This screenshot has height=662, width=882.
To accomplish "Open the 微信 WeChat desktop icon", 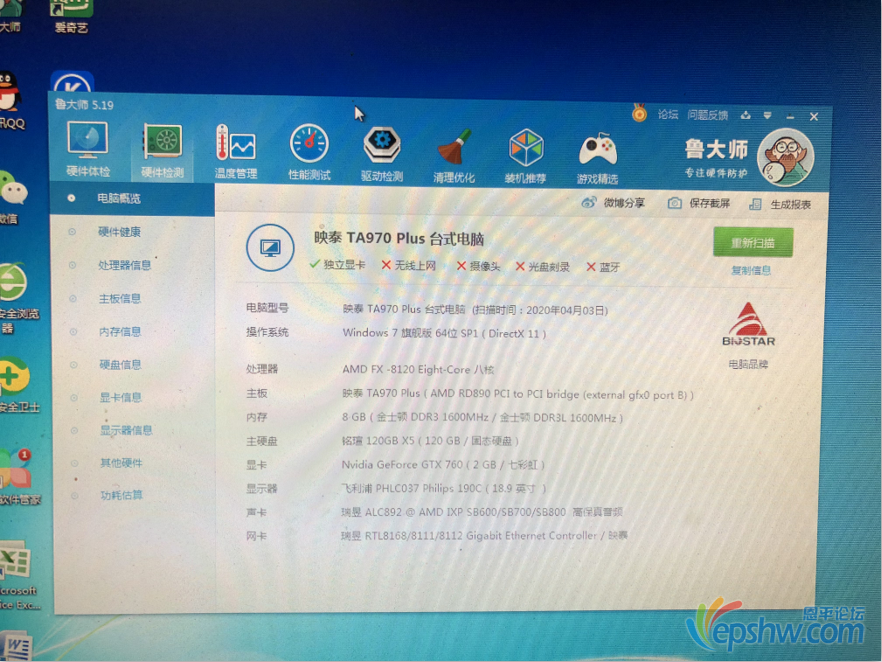I will tap(11, 197).
